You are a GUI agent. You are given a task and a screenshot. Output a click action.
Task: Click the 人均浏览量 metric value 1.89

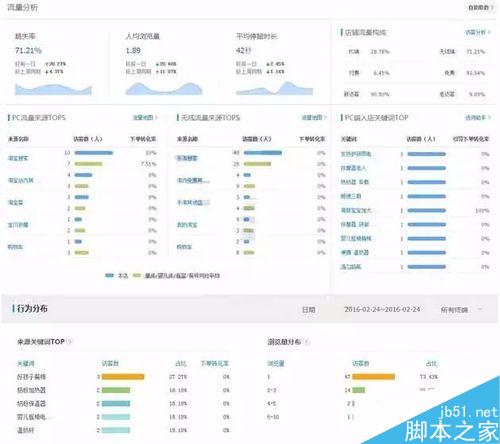pyautogui.click(x=133, y=51)
